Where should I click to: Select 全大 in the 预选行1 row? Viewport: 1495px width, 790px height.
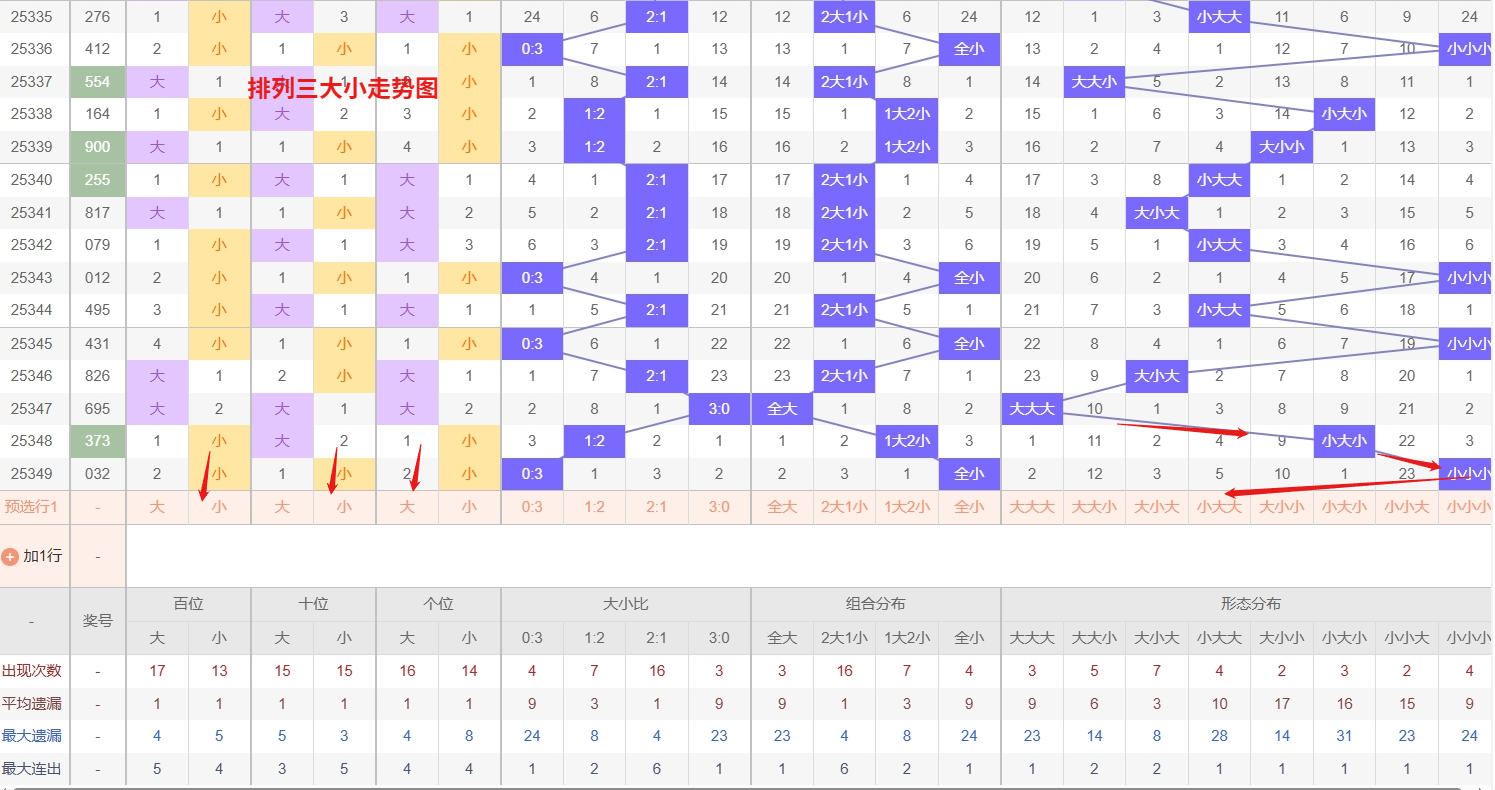coord(782,507)
